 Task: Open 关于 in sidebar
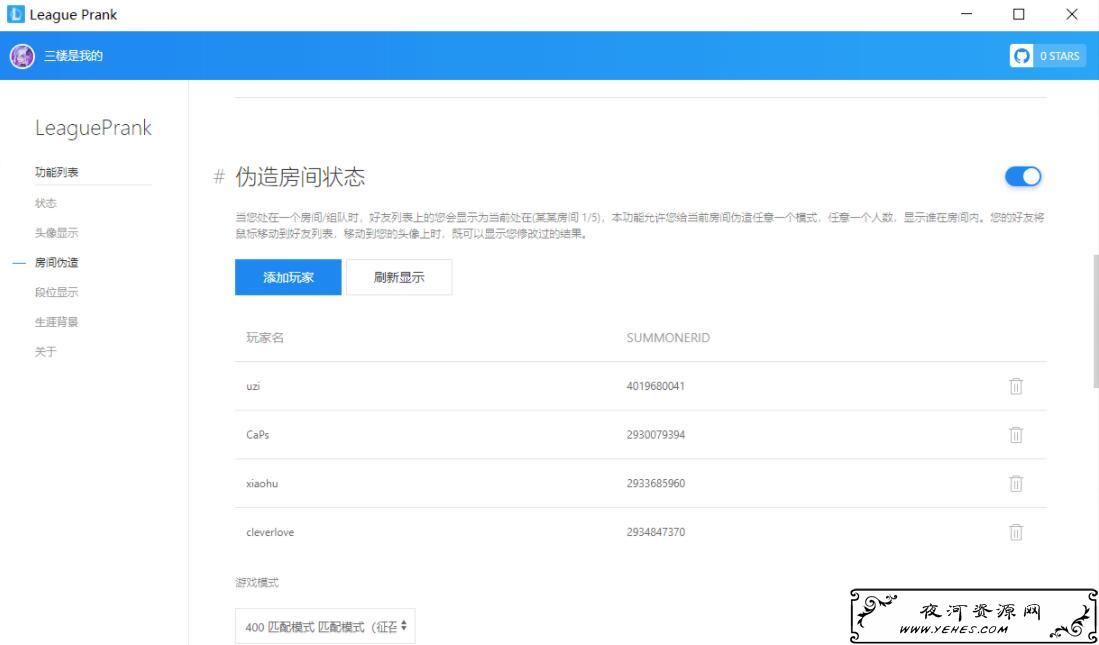46,351
